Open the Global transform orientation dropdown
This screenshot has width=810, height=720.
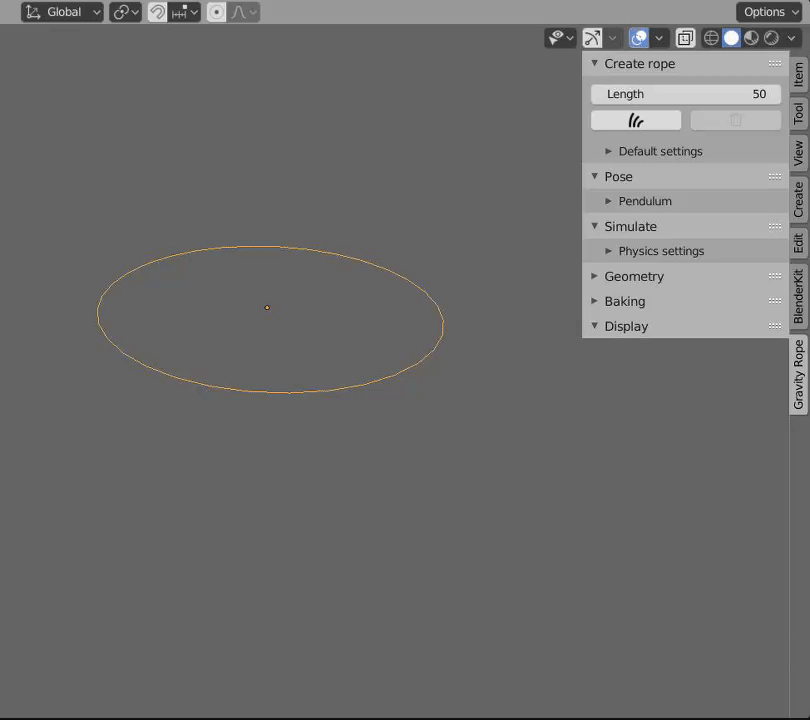point(62,12)
